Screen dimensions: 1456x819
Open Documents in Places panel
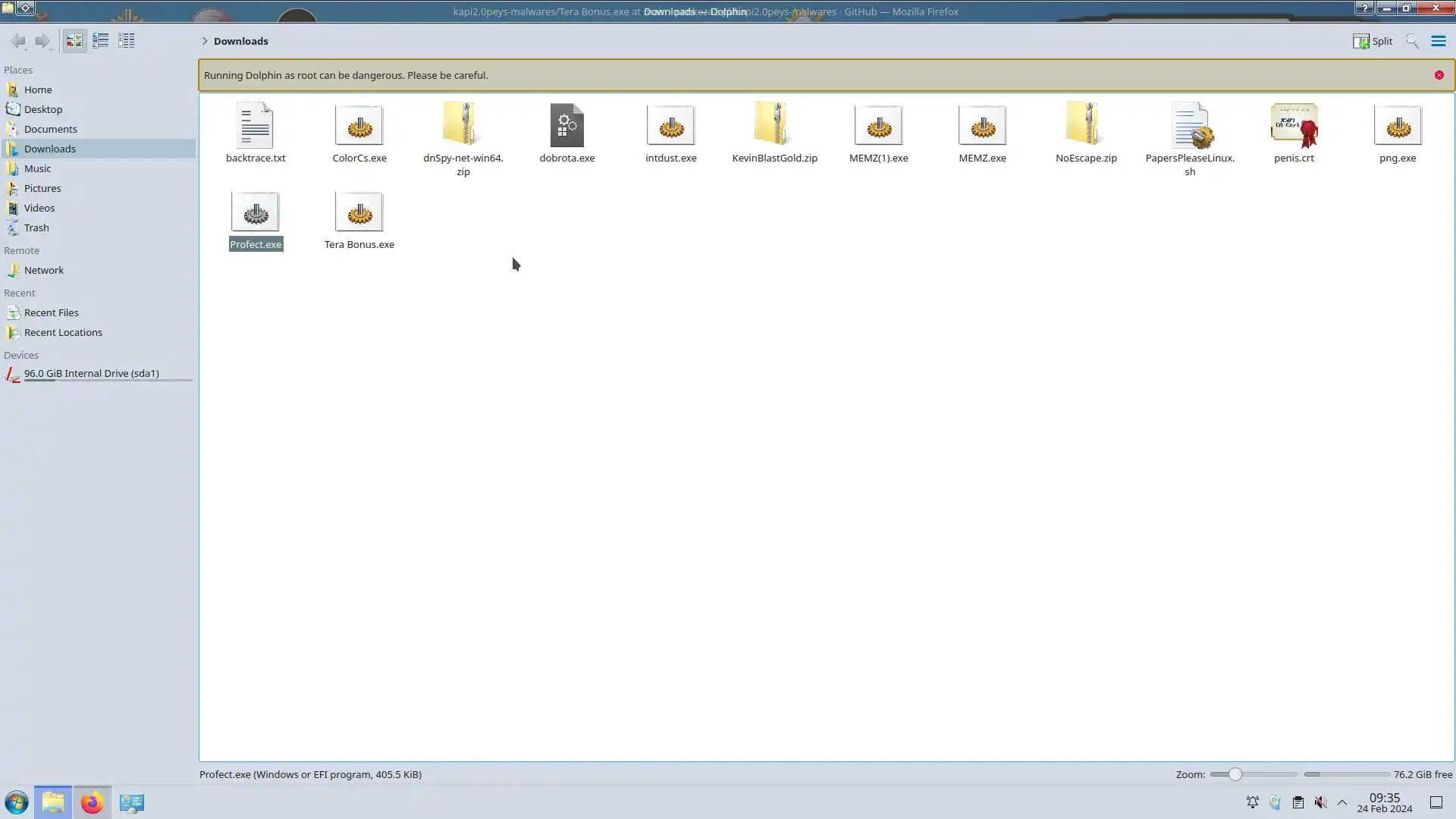[x=50, y=129]
